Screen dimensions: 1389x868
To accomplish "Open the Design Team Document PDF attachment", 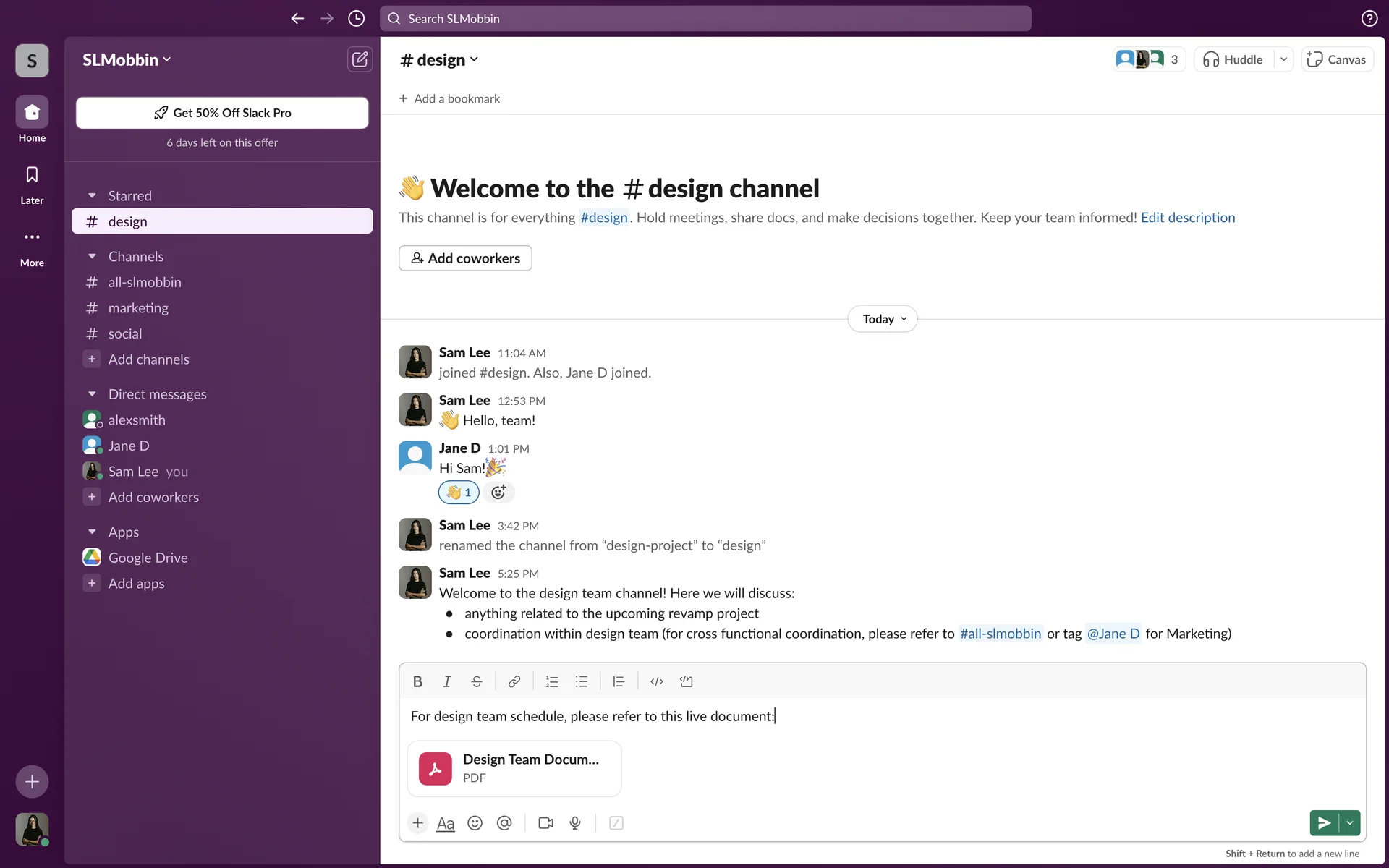I will tap(514, 768).
